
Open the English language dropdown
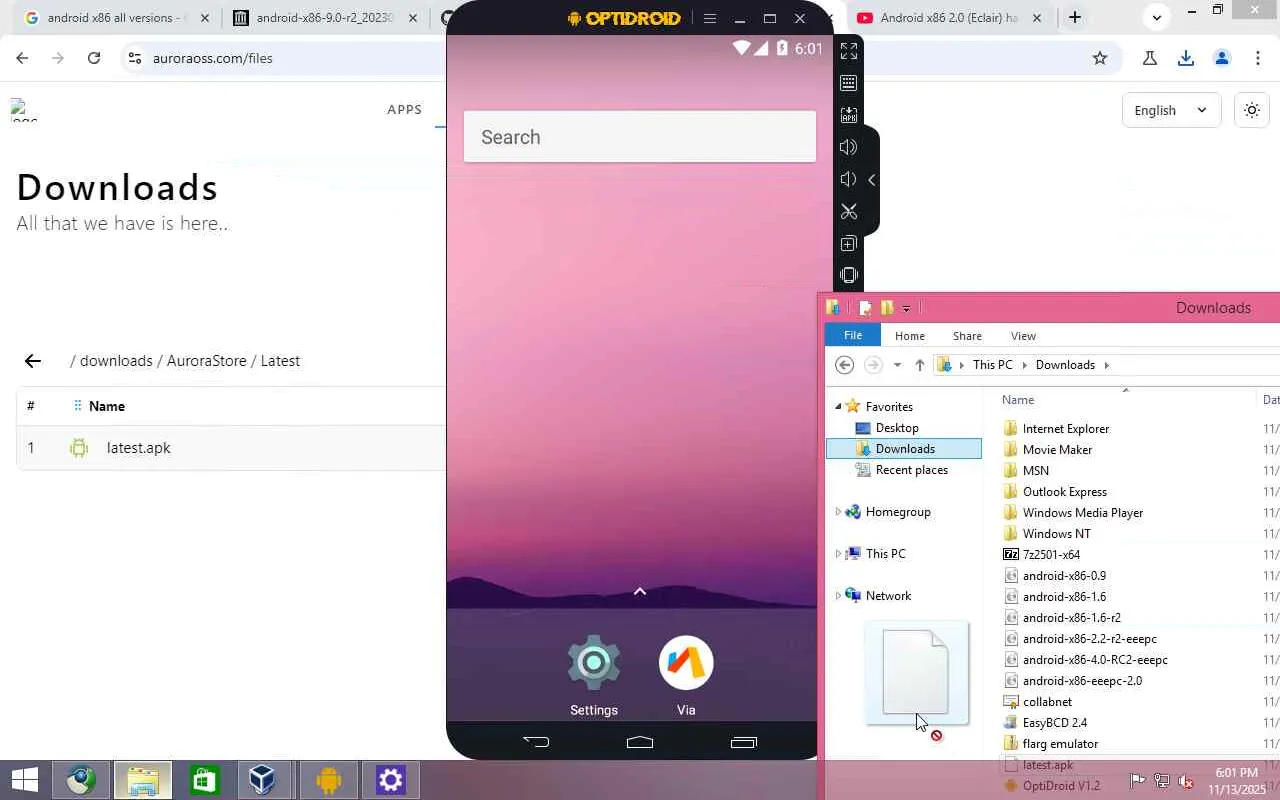[1171, 110]
